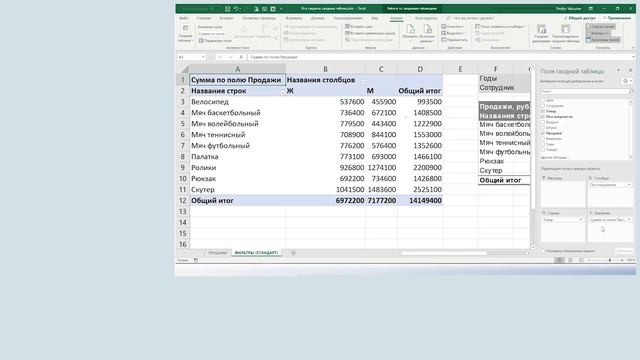Click the Undo arrow in quick access toolbar

coord(236,9)
